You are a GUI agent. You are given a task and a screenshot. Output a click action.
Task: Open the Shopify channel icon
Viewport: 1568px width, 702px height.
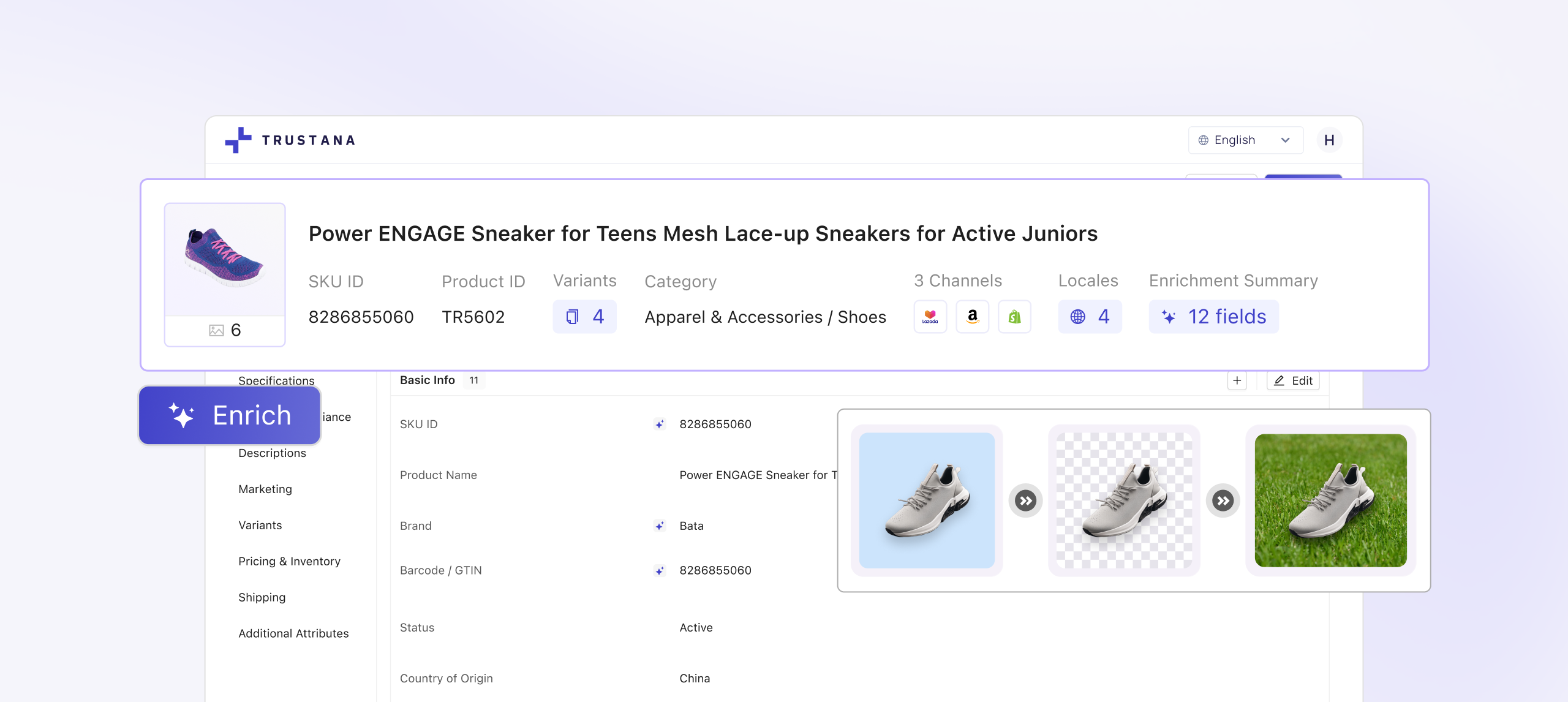click(x=1014, y=317)
